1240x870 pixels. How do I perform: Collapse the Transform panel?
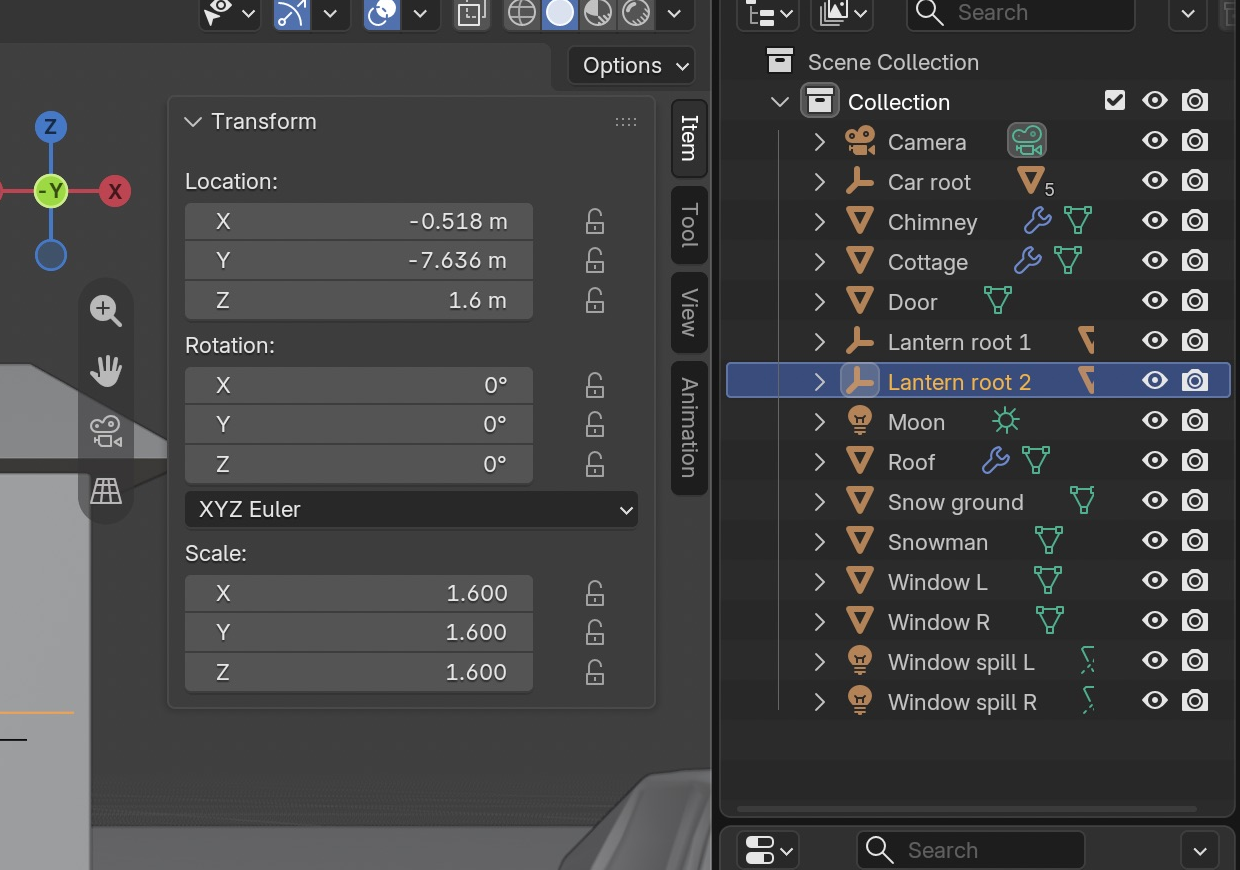pos(193,122)
